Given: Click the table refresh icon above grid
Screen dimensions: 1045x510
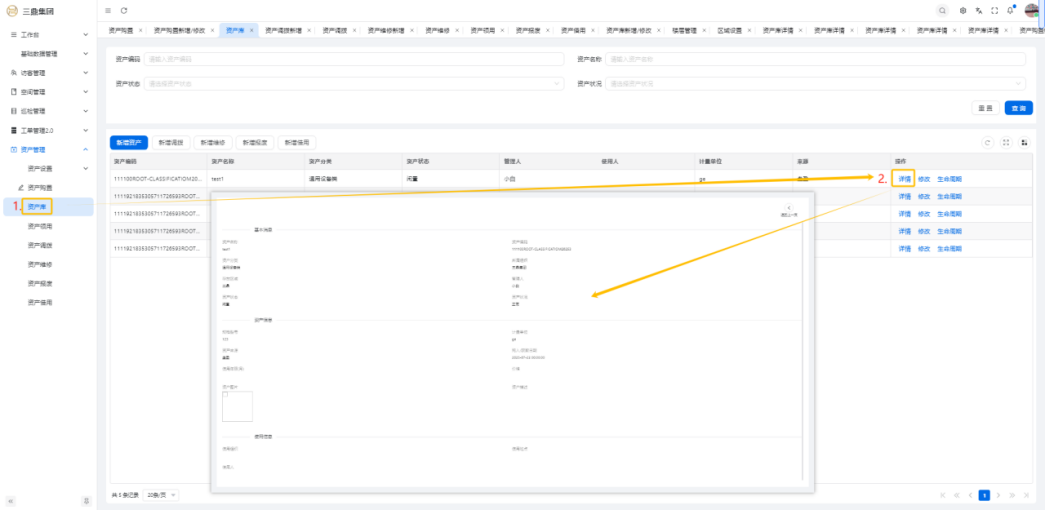Looking at the screenshot, I should coord(989,142).
